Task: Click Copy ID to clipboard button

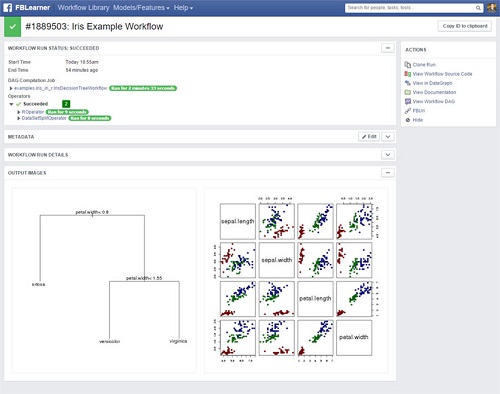Action: click(x=464, y=26)
